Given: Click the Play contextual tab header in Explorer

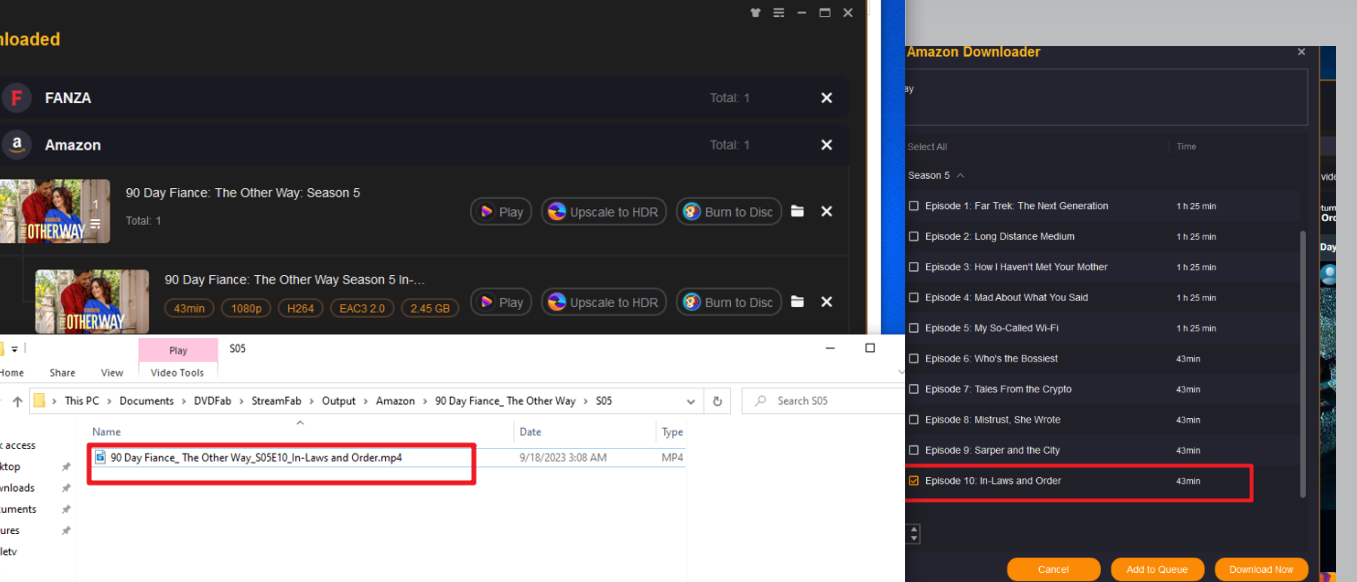Looking at the screenshot, I should coord(178,350).
